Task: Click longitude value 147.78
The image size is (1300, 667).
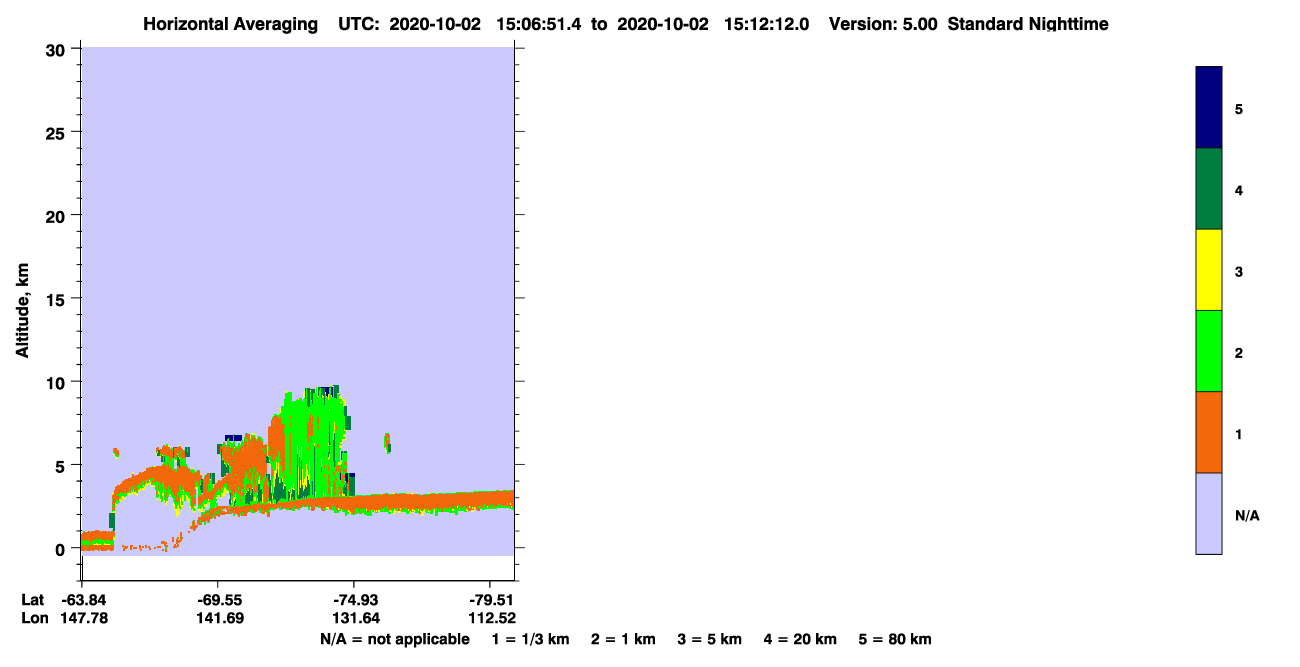Action: 85,618
